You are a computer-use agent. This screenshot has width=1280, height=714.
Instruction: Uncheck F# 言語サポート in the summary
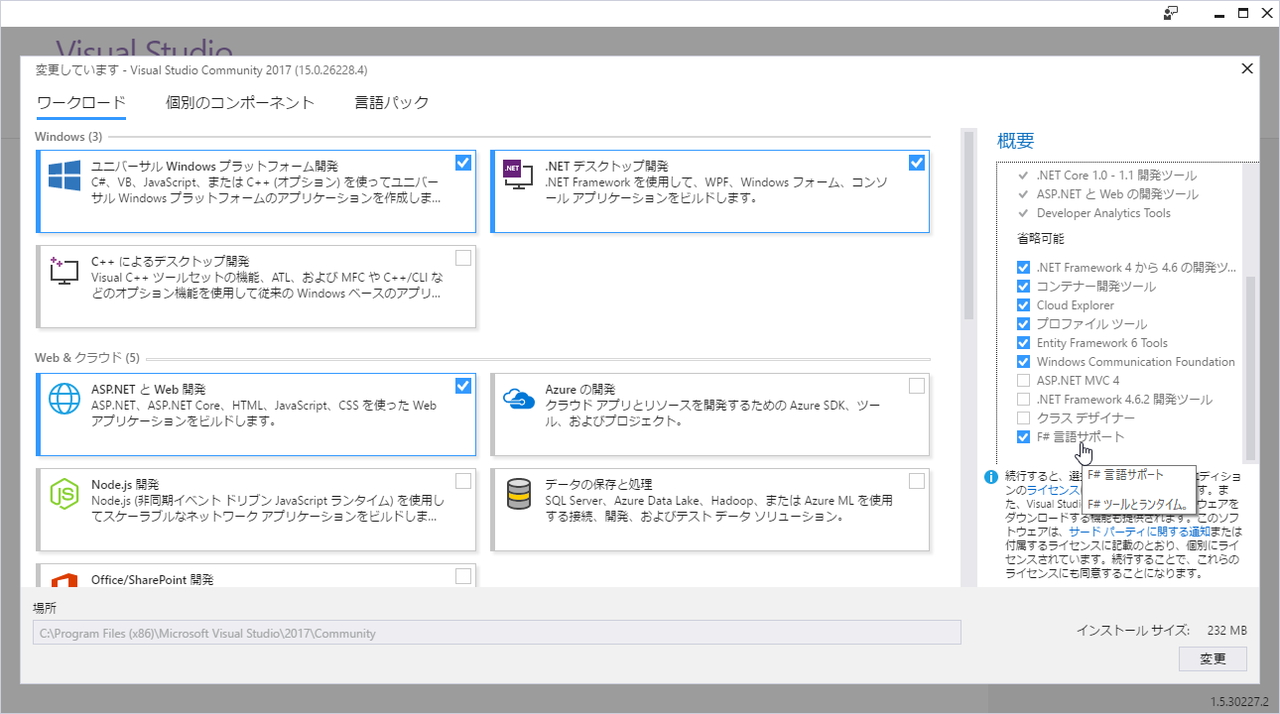[x=1023, y=437]
